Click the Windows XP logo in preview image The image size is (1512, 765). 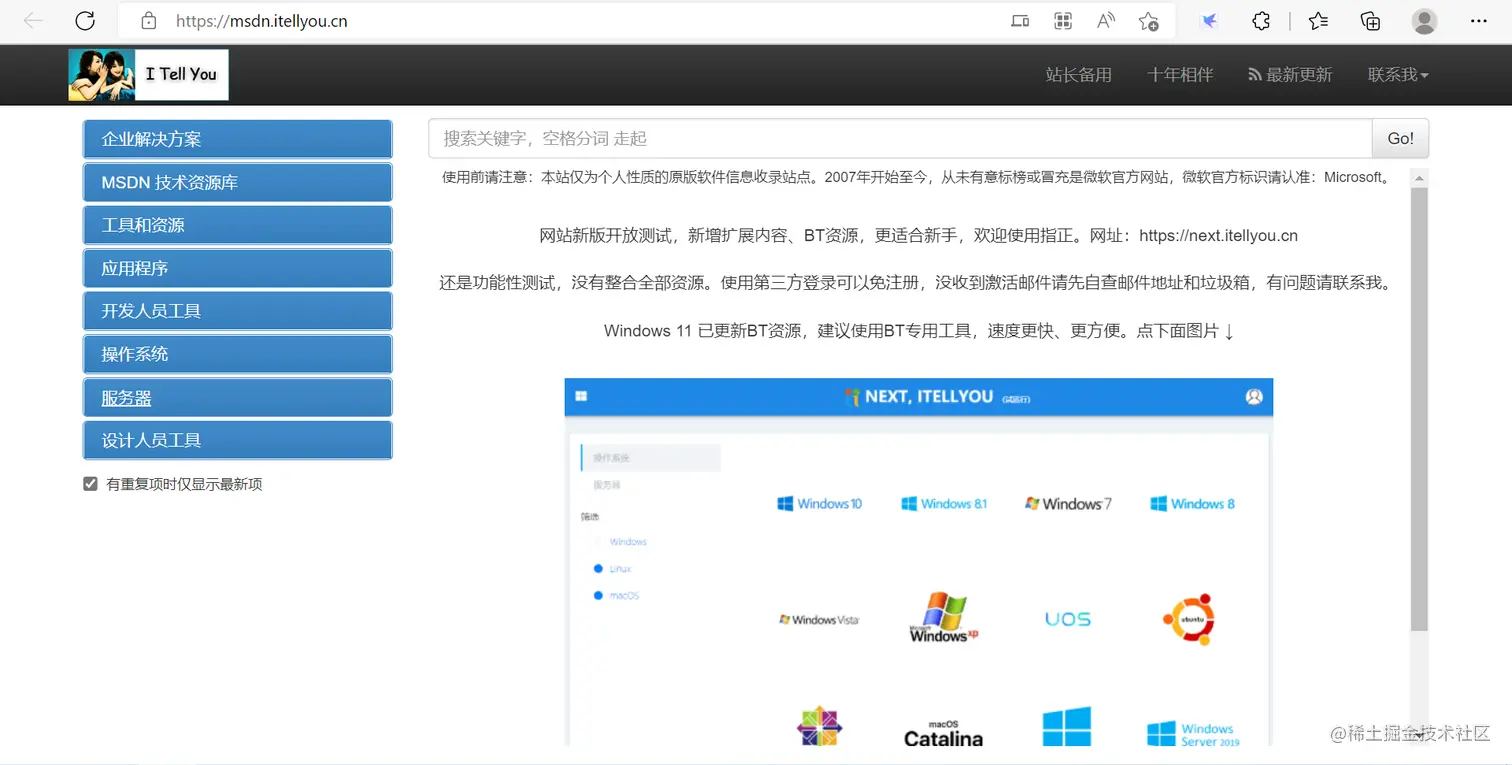tap(944, 617)
